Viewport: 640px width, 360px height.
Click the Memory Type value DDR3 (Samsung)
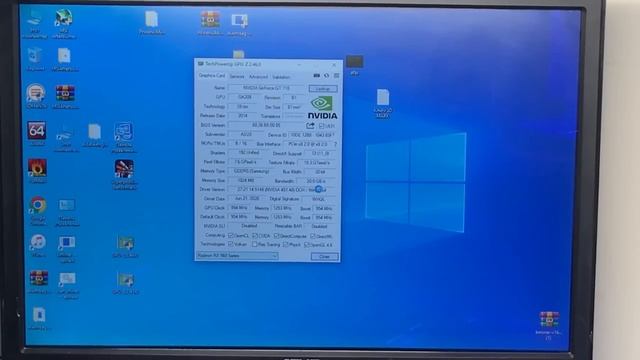(251, 171)
